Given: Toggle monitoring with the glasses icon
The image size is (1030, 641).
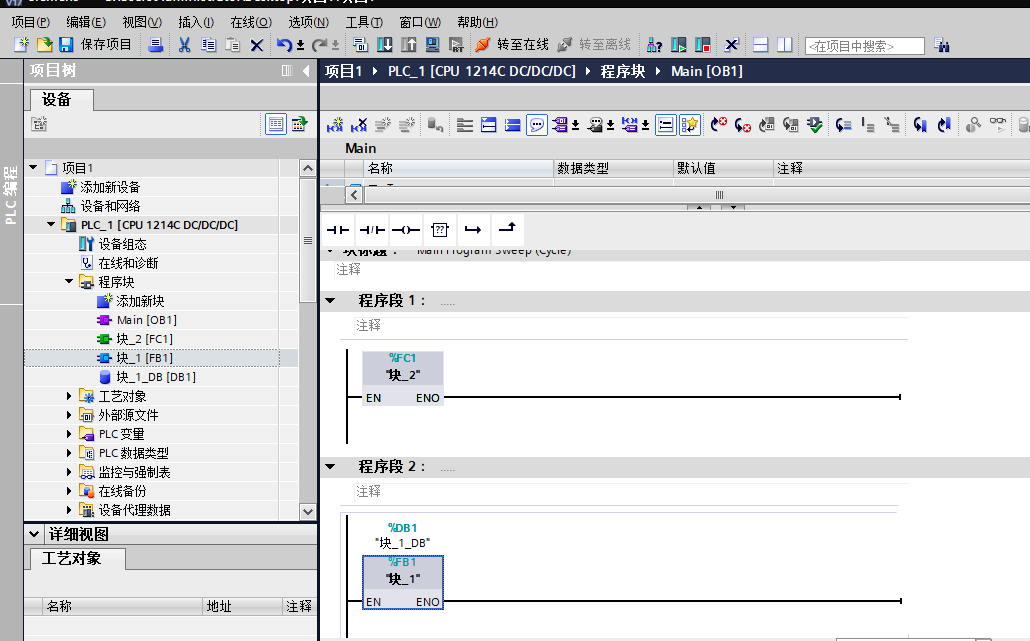Looking at the screenshot, I should click(997, 124).
